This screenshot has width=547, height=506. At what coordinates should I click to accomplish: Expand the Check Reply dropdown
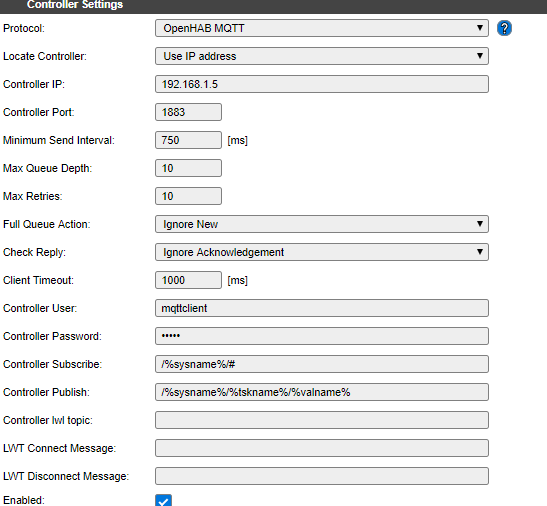tap(322, 252)
